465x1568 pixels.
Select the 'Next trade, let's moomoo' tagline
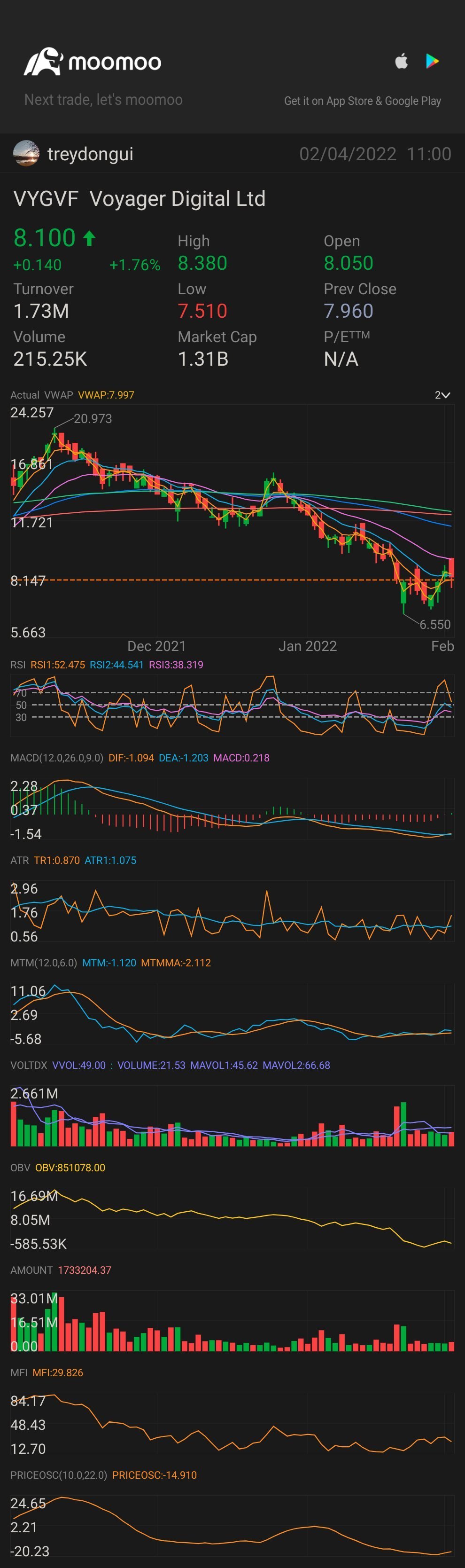pos(103,100)
